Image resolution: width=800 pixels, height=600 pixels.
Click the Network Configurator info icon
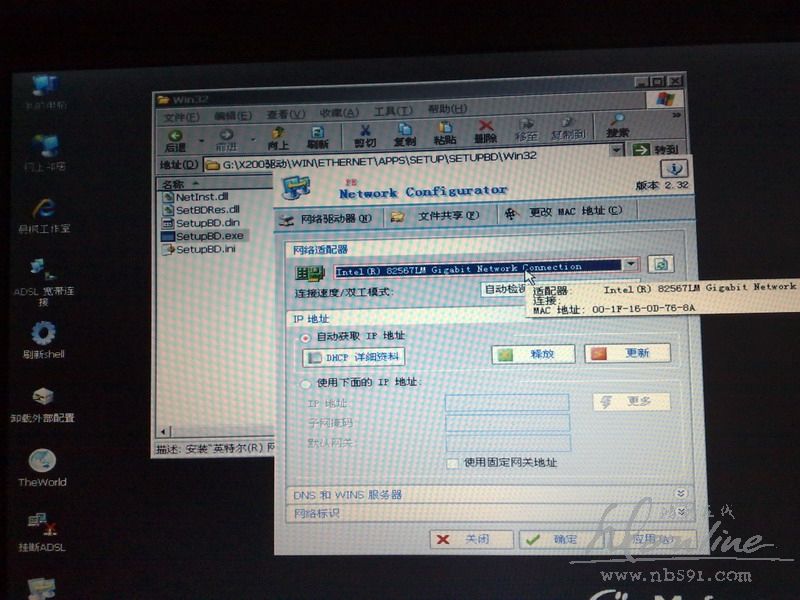pyautogui.click(x=674, y=168)
